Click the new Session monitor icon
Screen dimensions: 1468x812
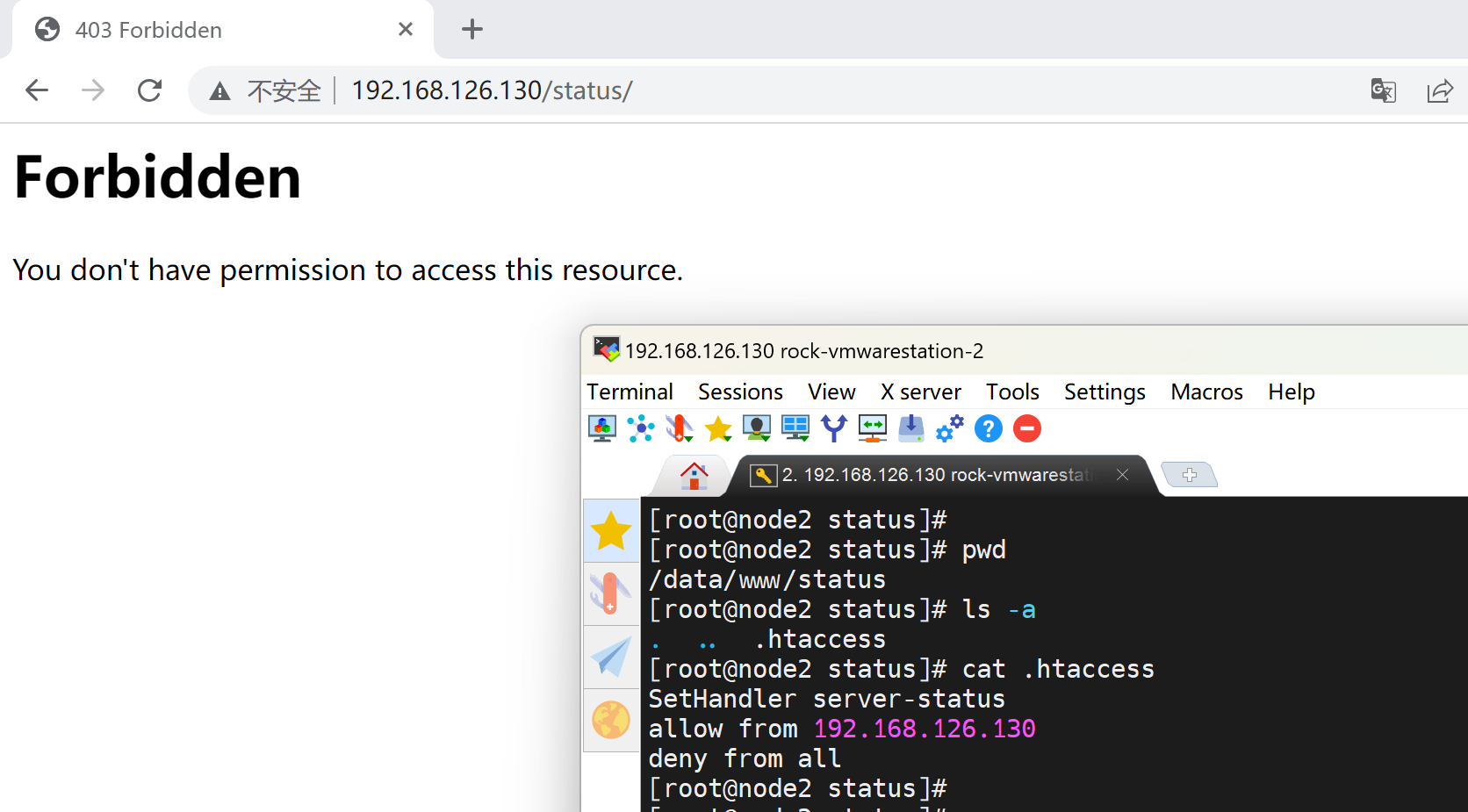coord(601,428)
